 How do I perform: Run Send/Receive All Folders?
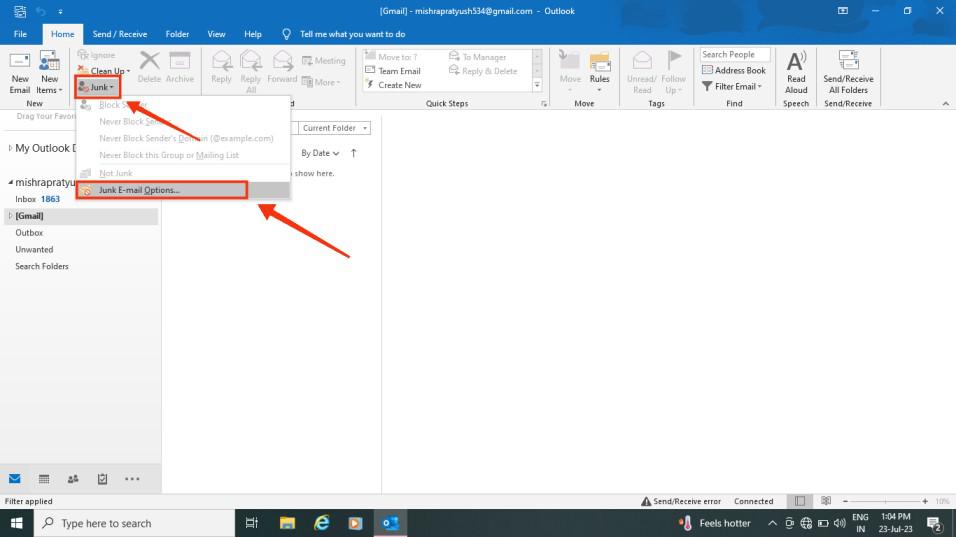(848, 73)
